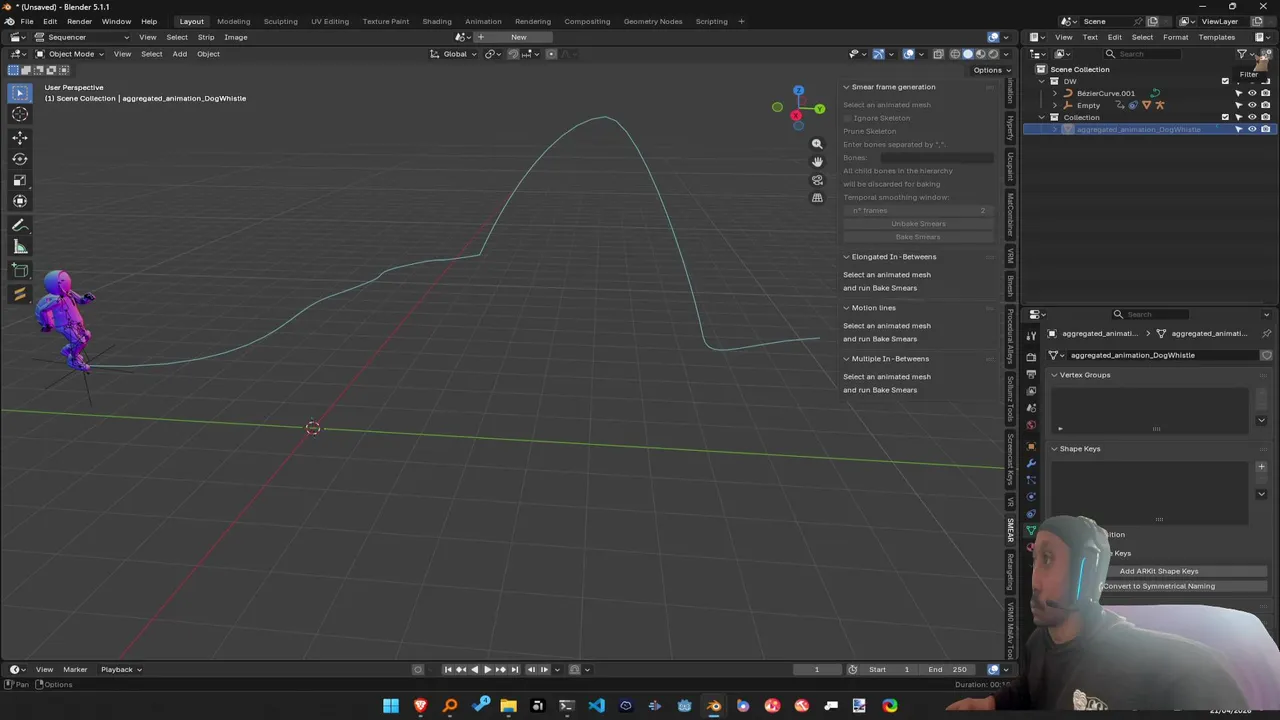Switch to the Shading workspace tab

(x=436, y=21)
